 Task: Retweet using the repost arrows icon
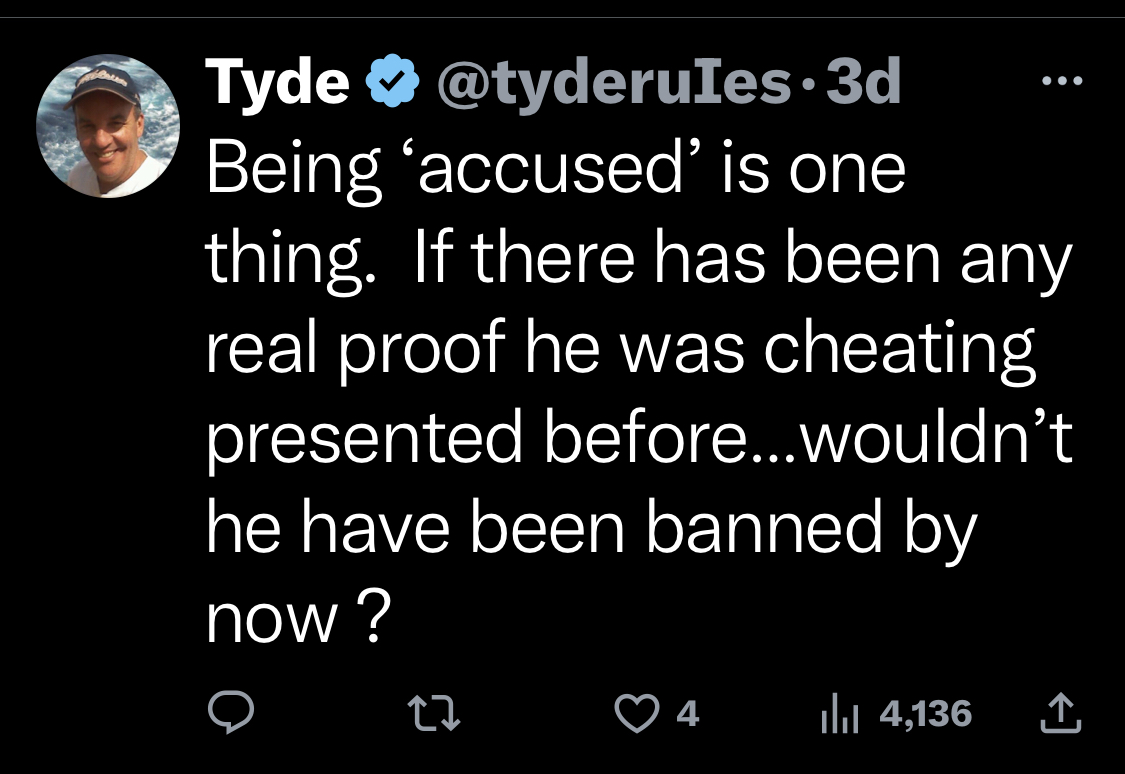pos(433,714)
